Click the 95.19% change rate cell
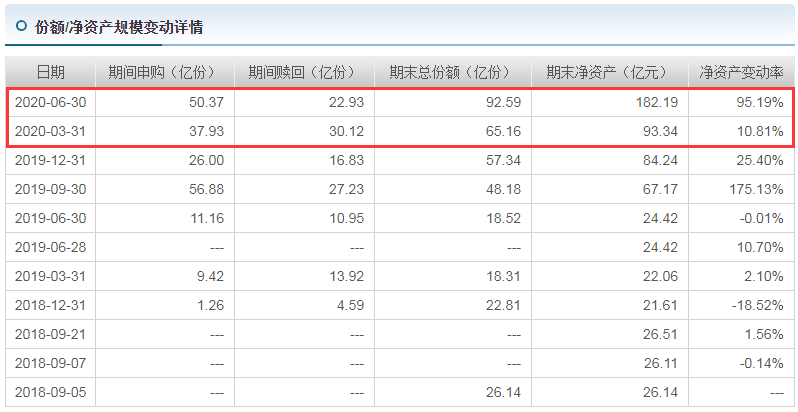Screen dimensions: 798x412 click(x=756, y=102)
